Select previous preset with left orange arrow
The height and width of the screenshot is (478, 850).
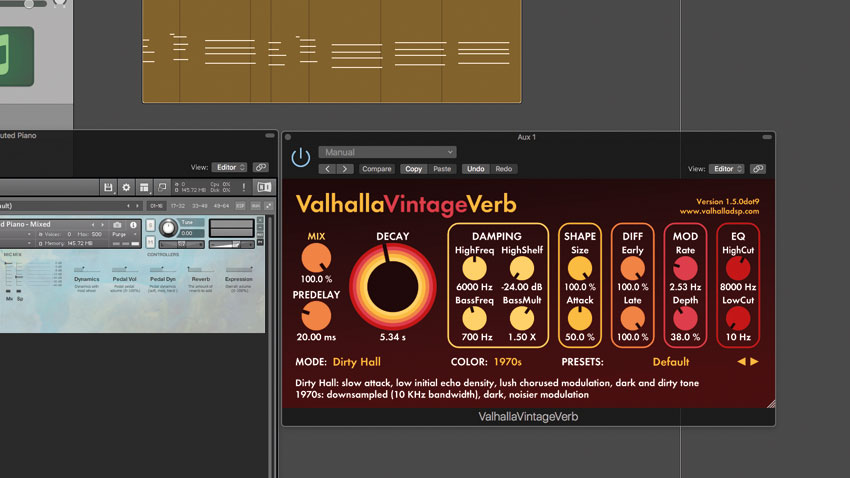coord(741,361)
